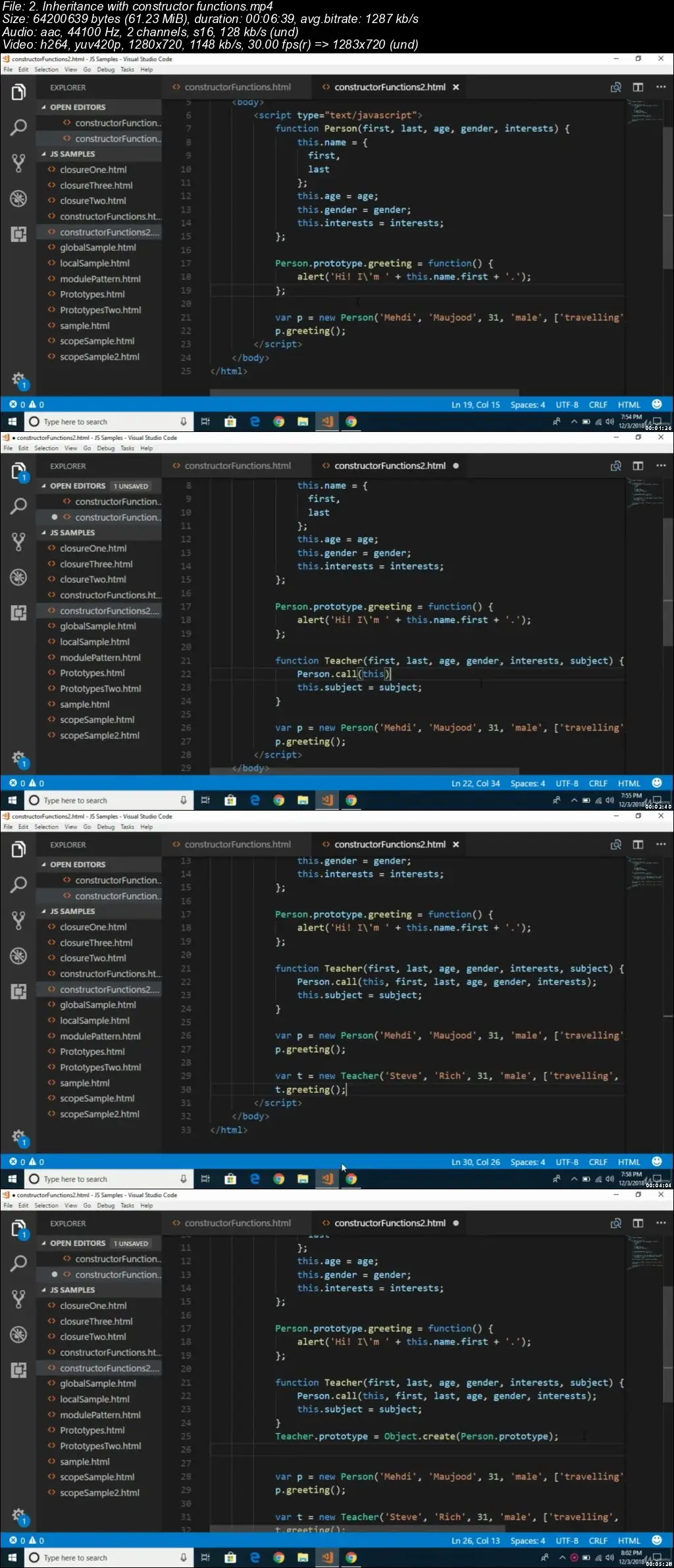674x1568 pixels.
Task: Close constructorFunctions2.html tab in the Ln 30 frame
Action: click(455, 844)
